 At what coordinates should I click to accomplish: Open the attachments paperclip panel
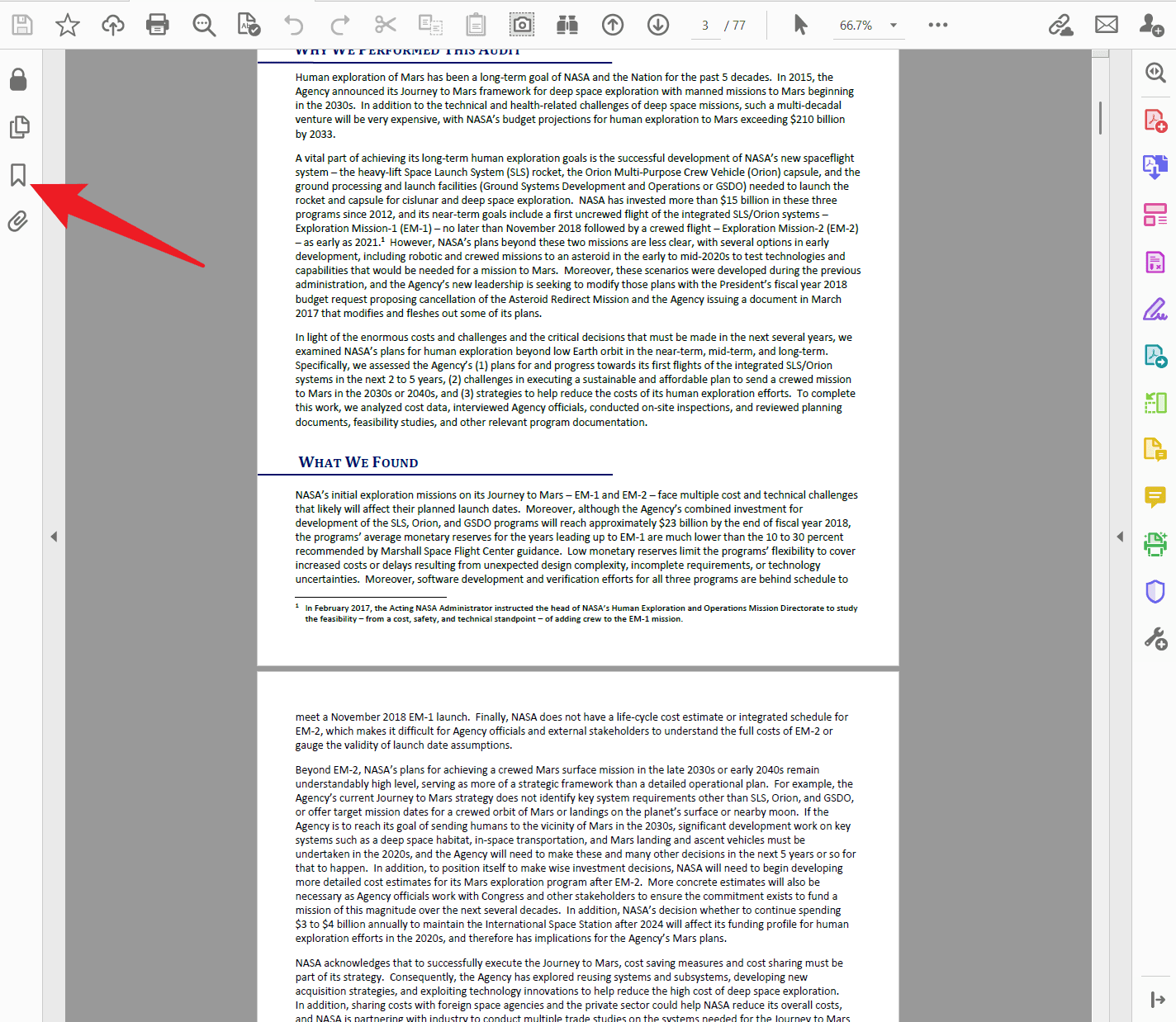(x=17, y=221)
